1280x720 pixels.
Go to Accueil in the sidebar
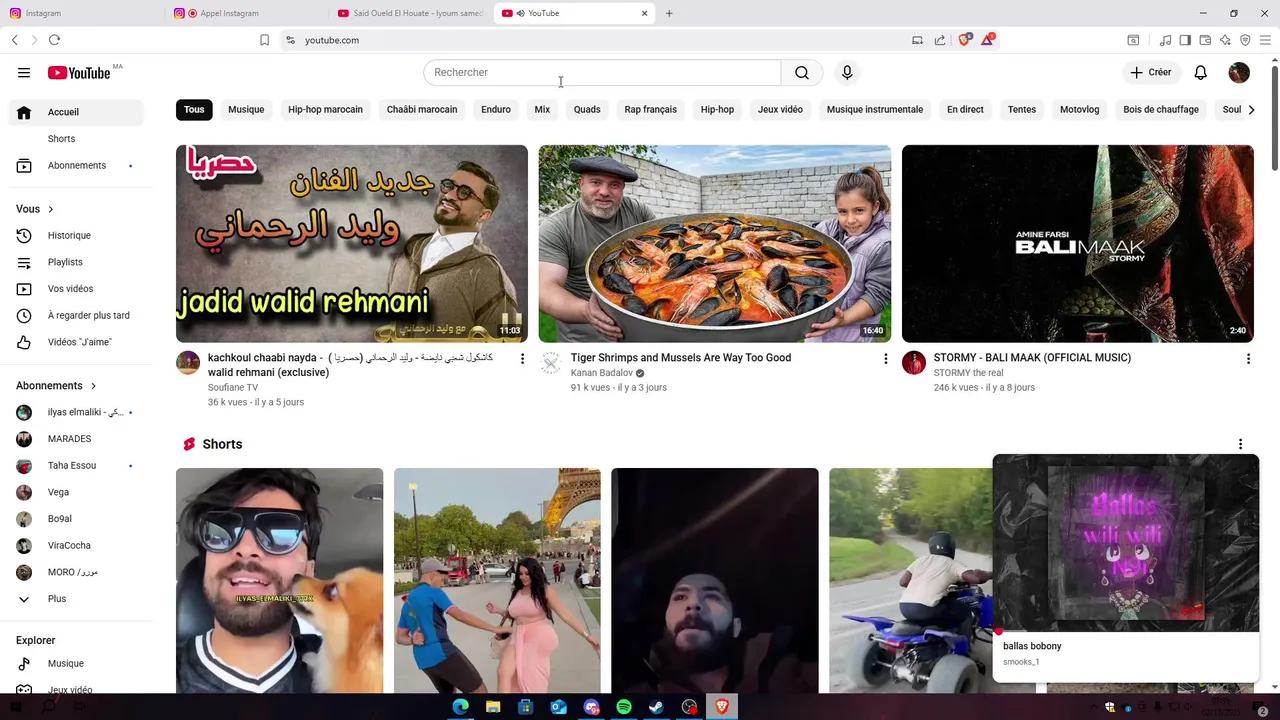tap(76, 112)
